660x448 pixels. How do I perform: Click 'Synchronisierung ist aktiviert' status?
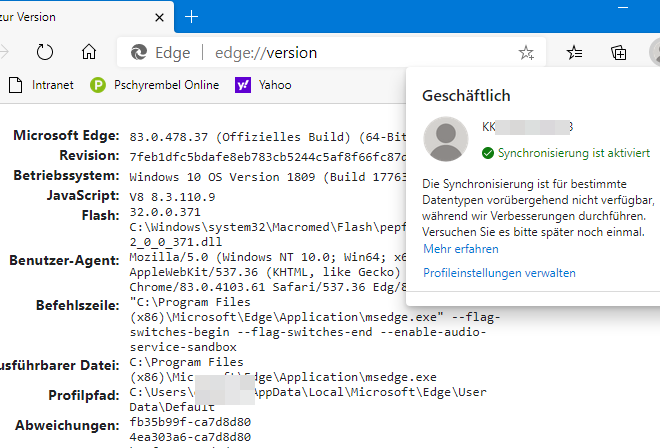pyautogui.click(x=566, y=153)
